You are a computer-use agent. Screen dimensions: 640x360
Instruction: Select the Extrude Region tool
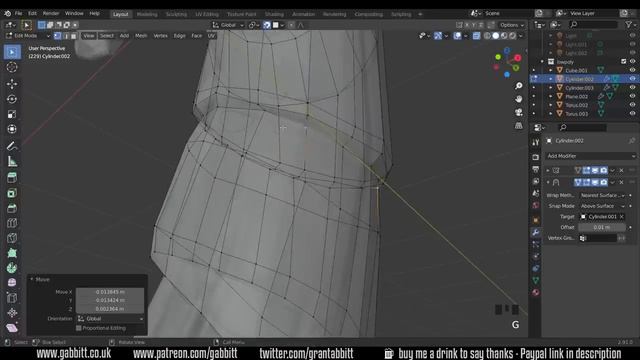12,178
